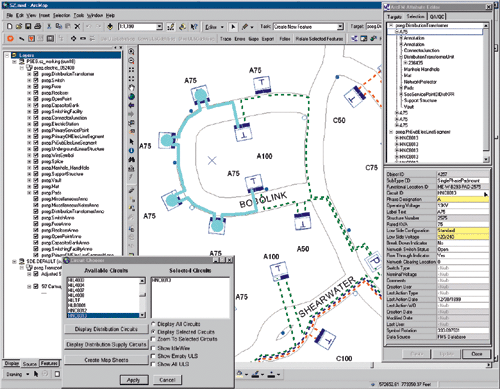The width and height of the screenshot is (500, 389).
Task: Click the Open folder icon
Action: point(19,26)
